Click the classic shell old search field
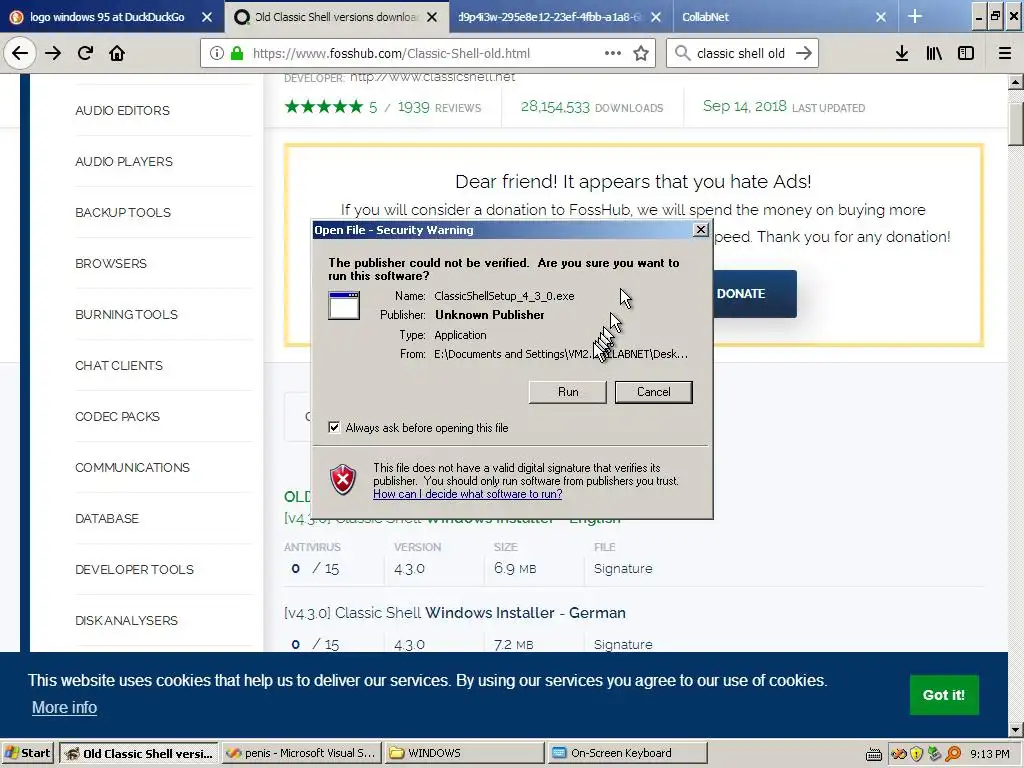Viewport: 1024px width, 768px height. [x=741, y=54]
